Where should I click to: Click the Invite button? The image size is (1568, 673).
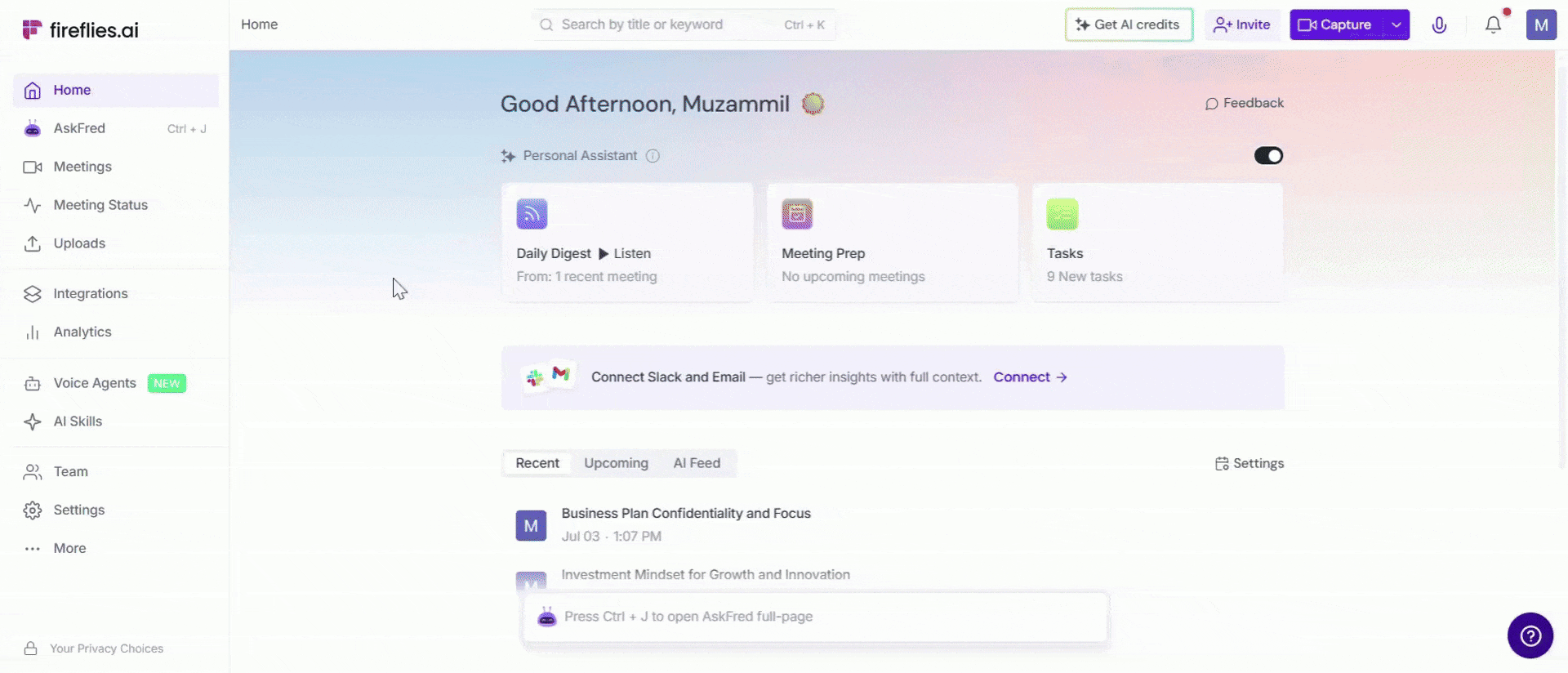(1242, 25)
